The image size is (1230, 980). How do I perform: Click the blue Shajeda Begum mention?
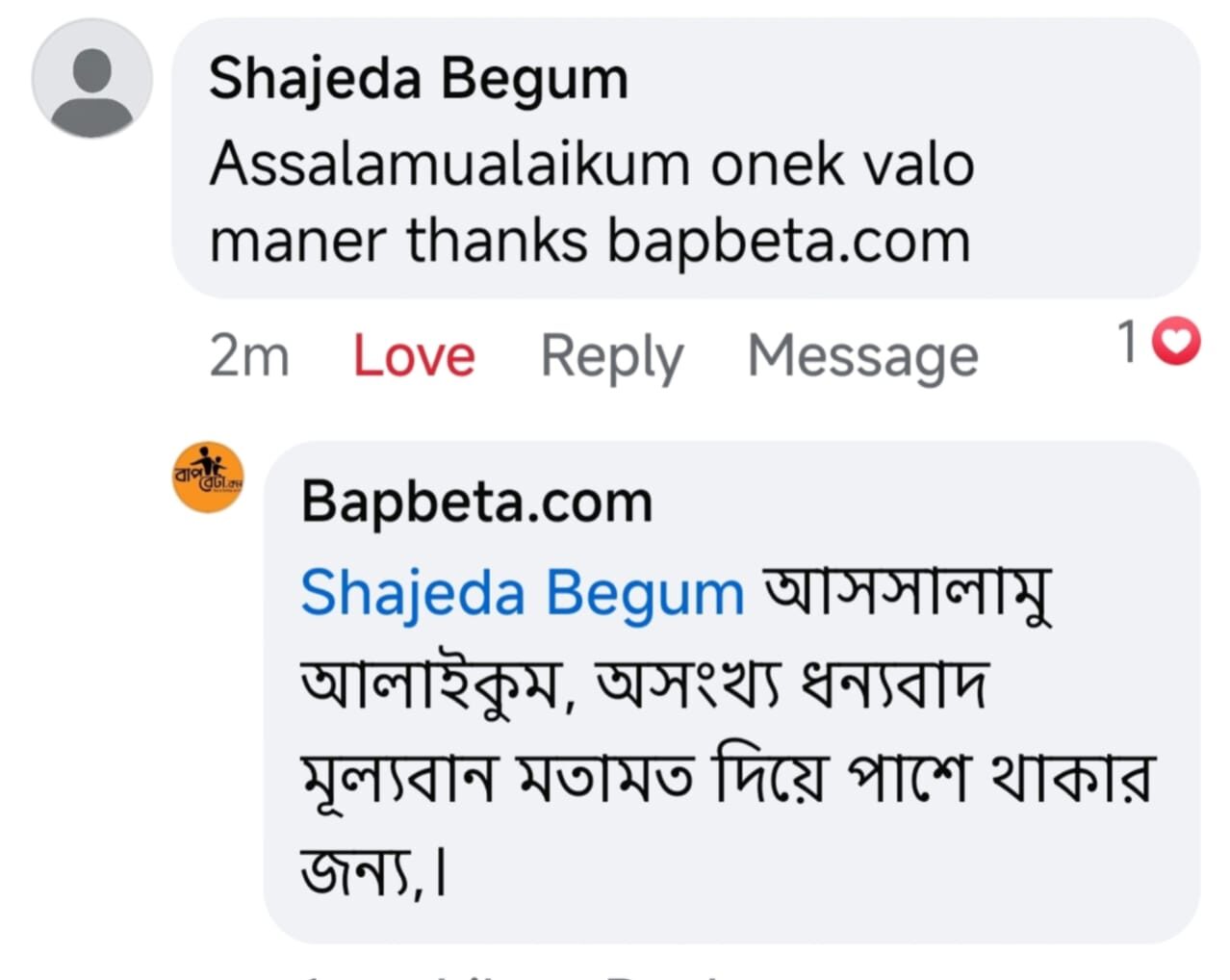[522, 592]
